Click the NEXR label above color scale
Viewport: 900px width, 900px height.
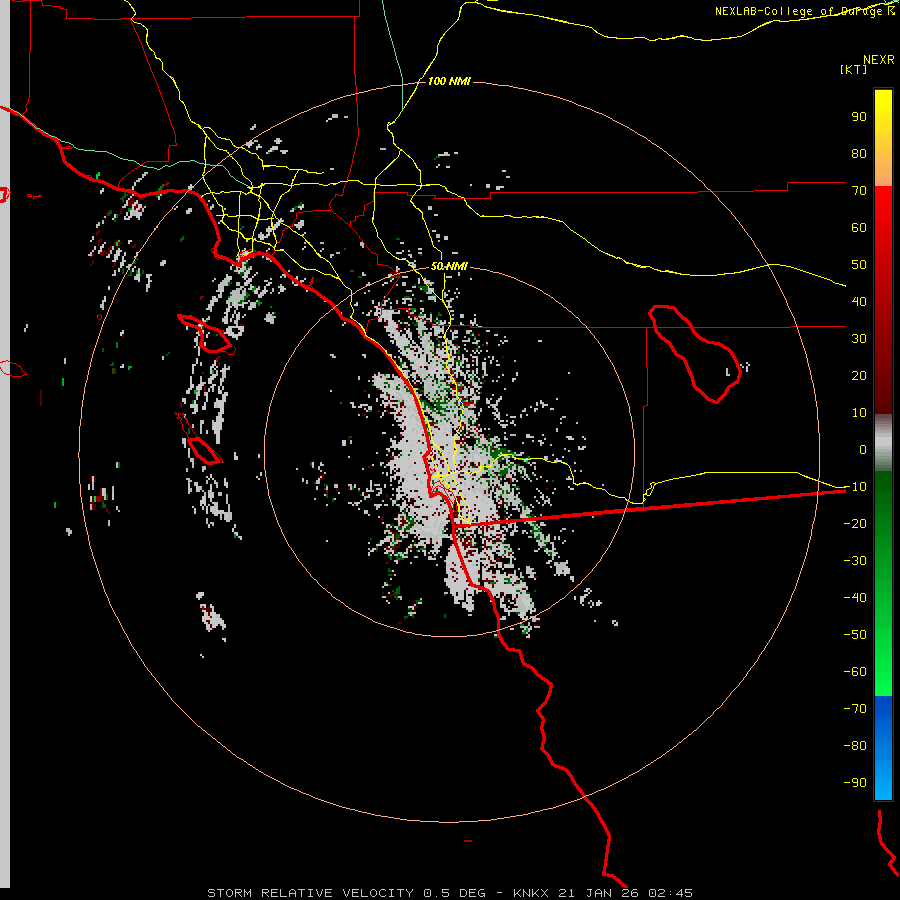[879, 60]
